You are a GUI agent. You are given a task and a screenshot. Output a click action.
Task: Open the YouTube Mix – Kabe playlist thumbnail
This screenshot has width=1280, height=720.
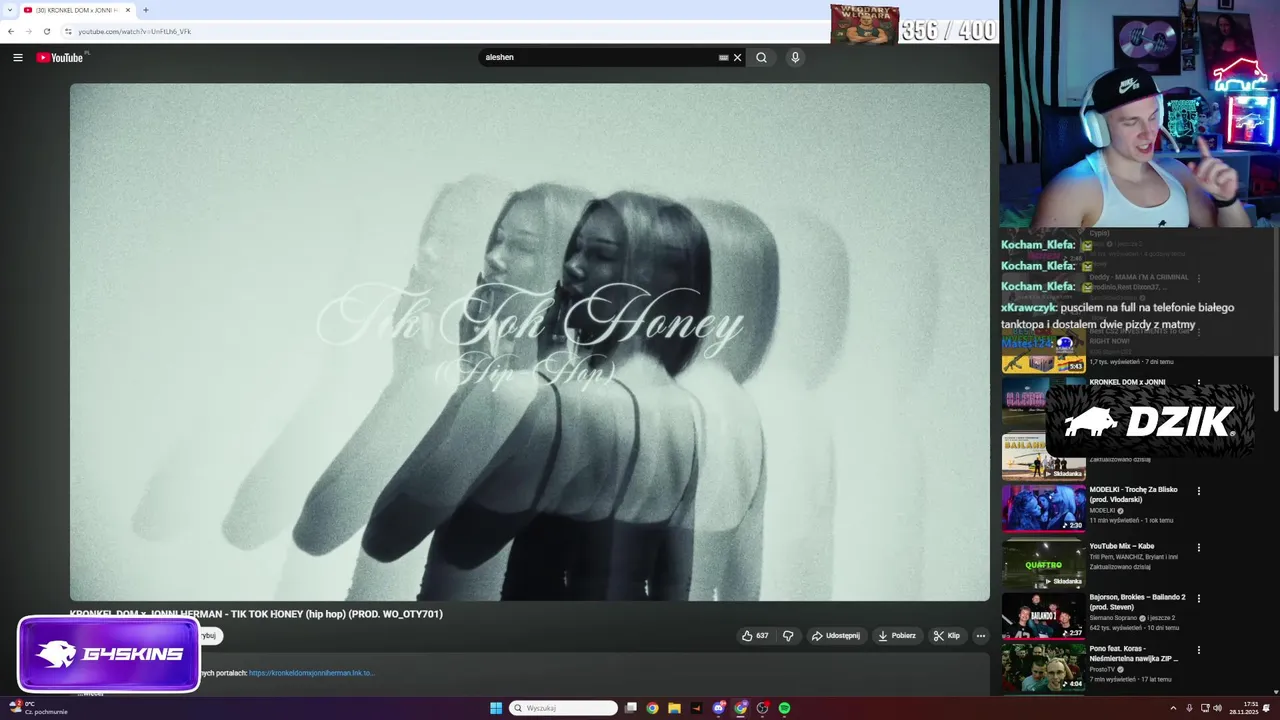point(1043,565)
